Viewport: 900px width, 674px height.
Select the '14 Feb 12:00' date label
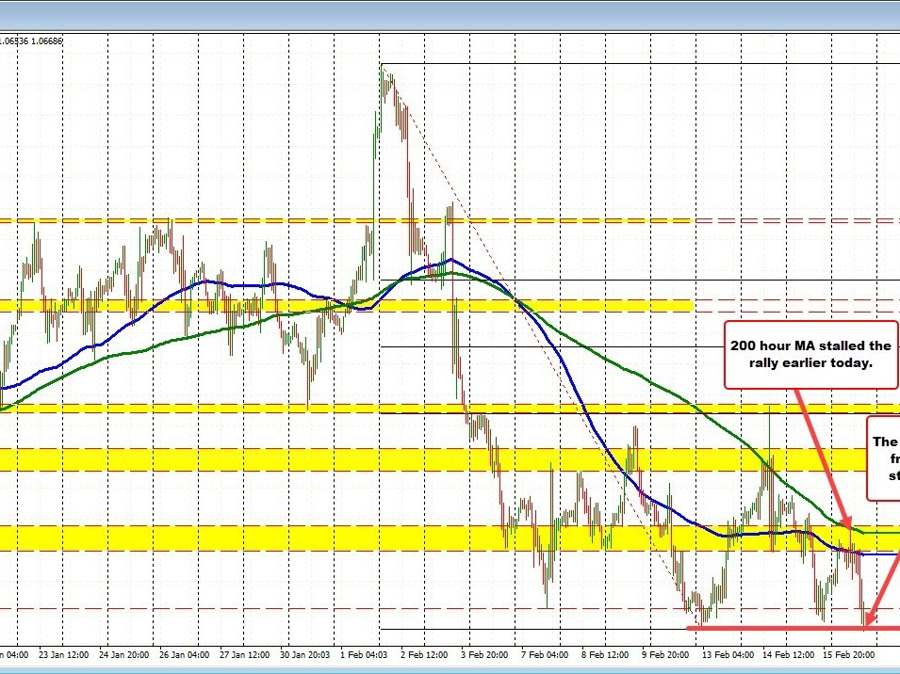coord(790,655)
